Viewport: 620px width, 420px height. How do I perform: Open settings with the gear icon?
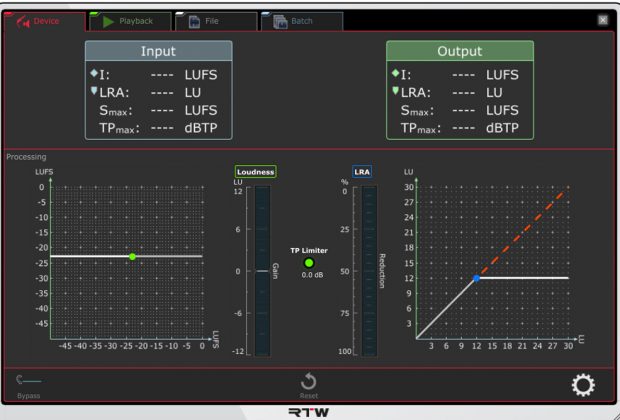583,385
